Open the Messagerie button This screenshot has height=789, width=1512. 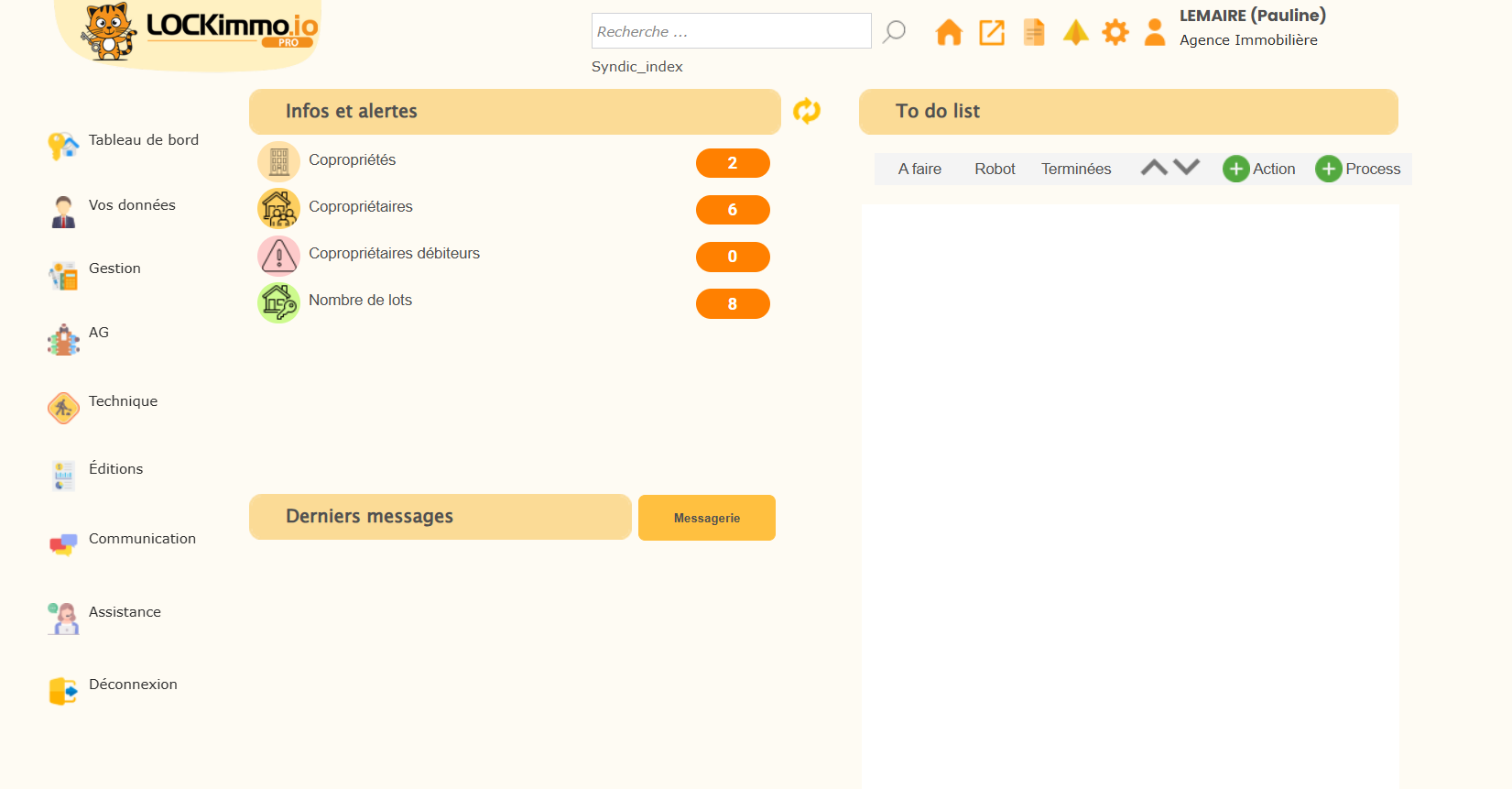707,518
